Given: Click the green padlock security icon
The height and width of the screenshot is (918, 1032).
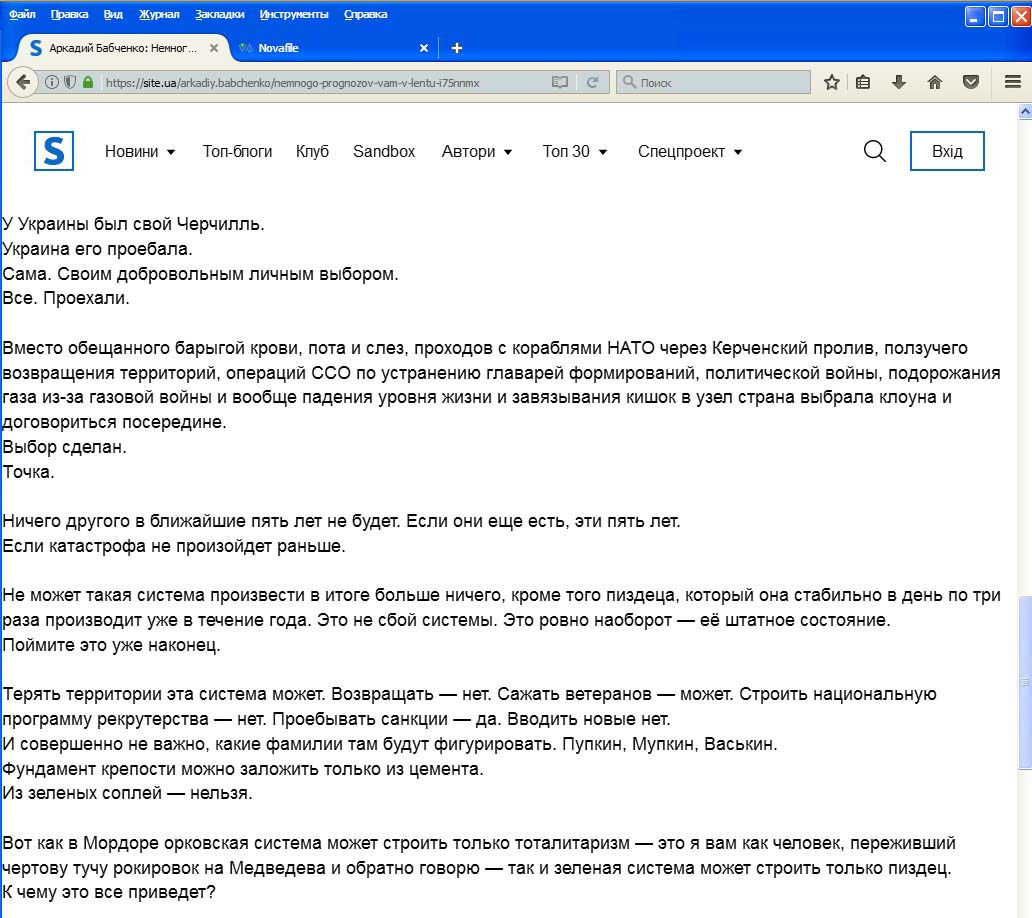Looking at the screenshot, I should pyautogui.click(x=88, y=82).
